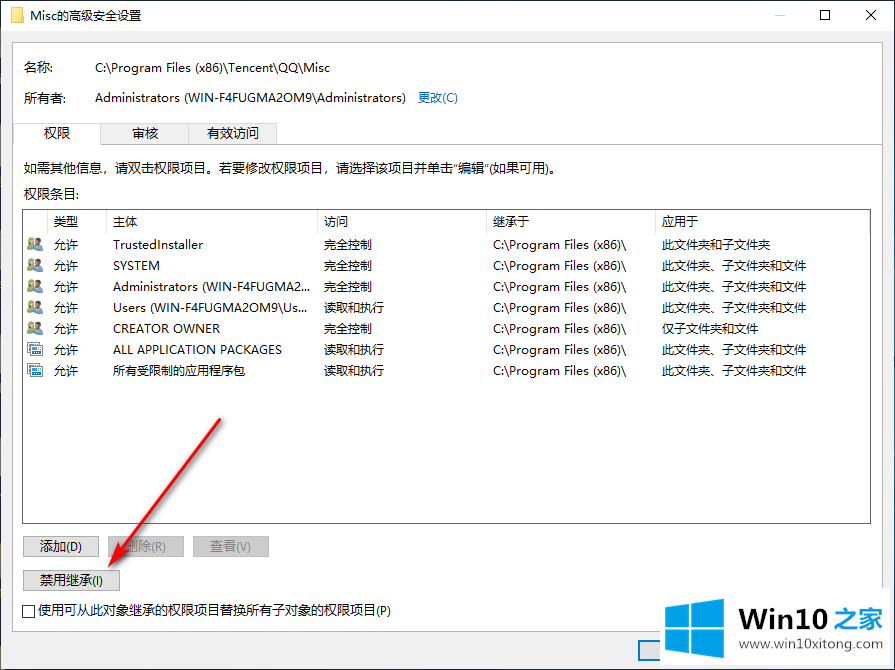Click the 更改(C) owner link

click(x=438, y=98)
